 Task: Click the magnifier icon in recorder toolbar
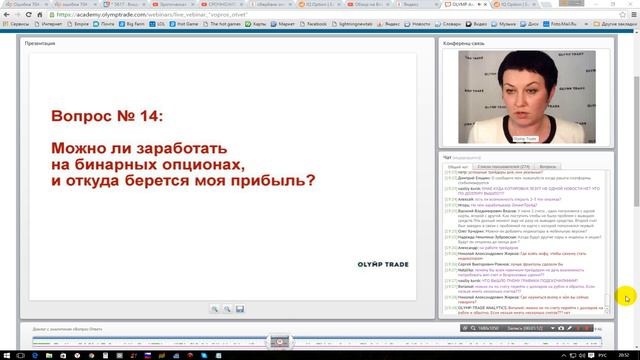(473, 328)
